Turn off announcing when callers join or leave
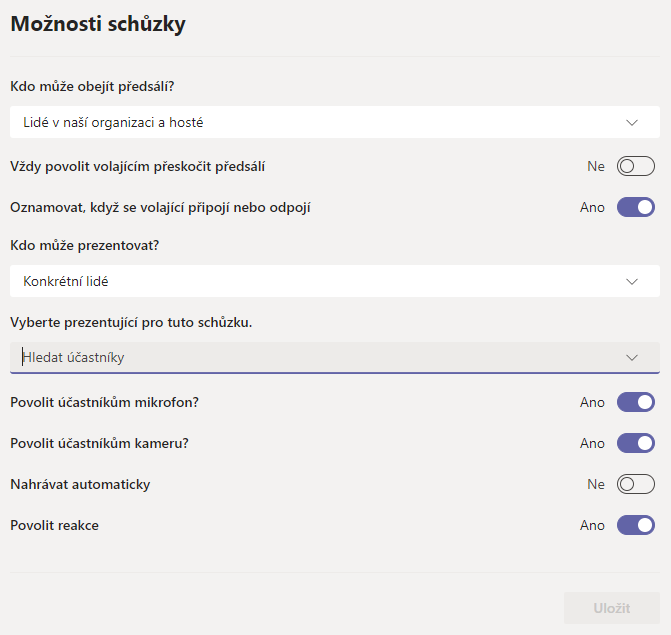 pos(635,208)
